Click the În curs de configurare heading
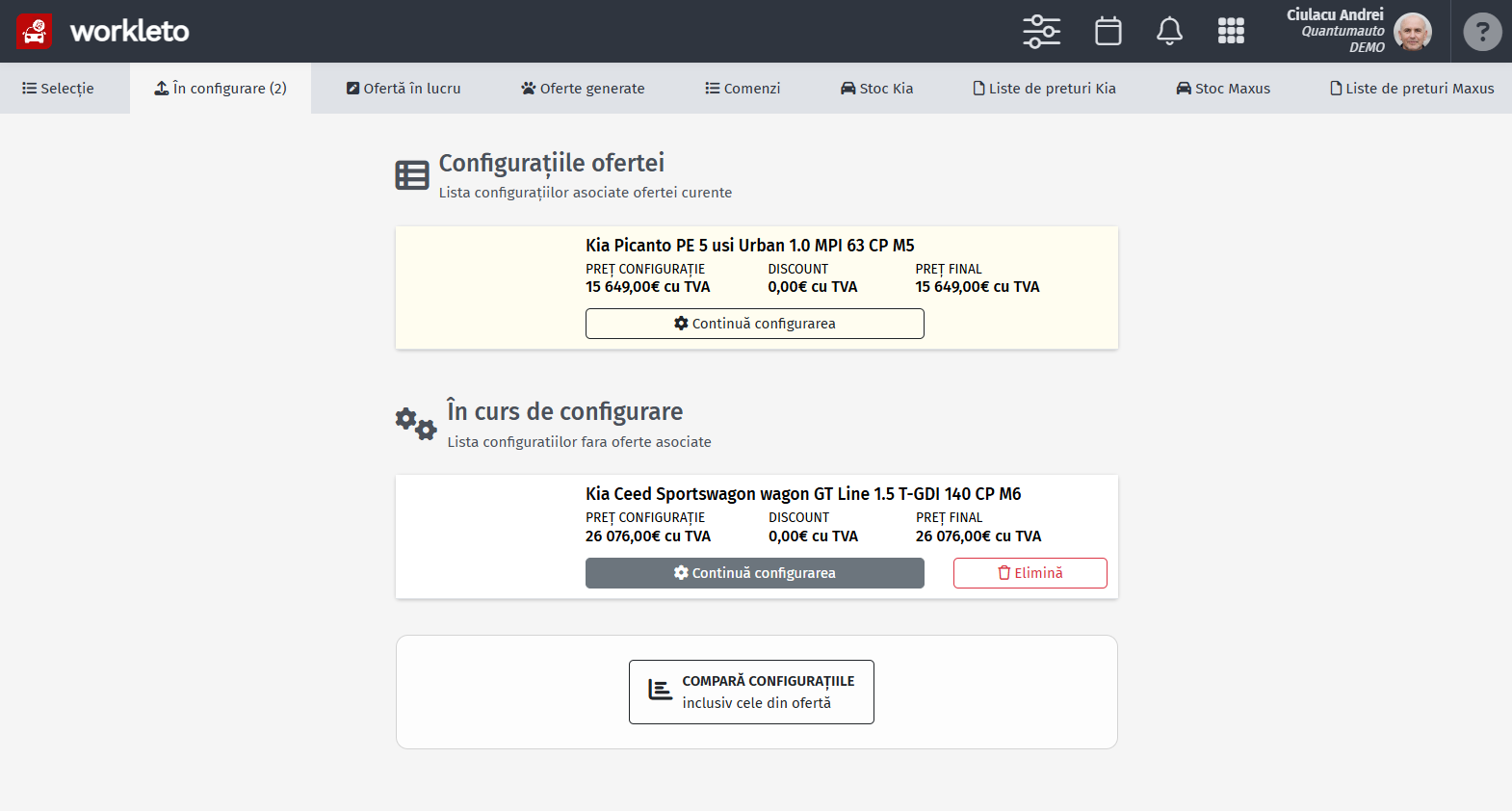The width and height of the screenshot is (1512, 811). (565, 411)
